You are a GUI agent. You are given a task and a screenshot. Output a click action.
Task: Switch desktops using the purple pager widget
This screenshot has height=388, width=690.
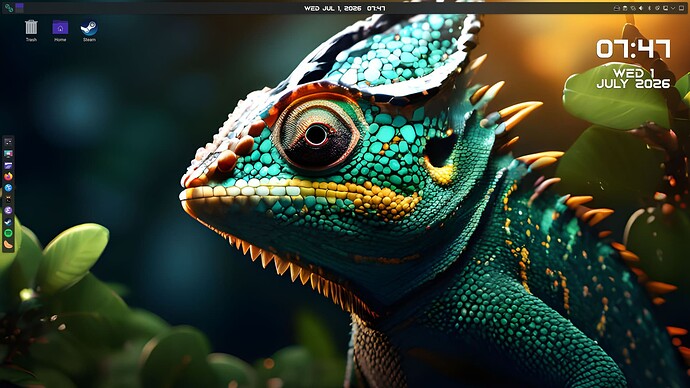[x=19, y=7]
